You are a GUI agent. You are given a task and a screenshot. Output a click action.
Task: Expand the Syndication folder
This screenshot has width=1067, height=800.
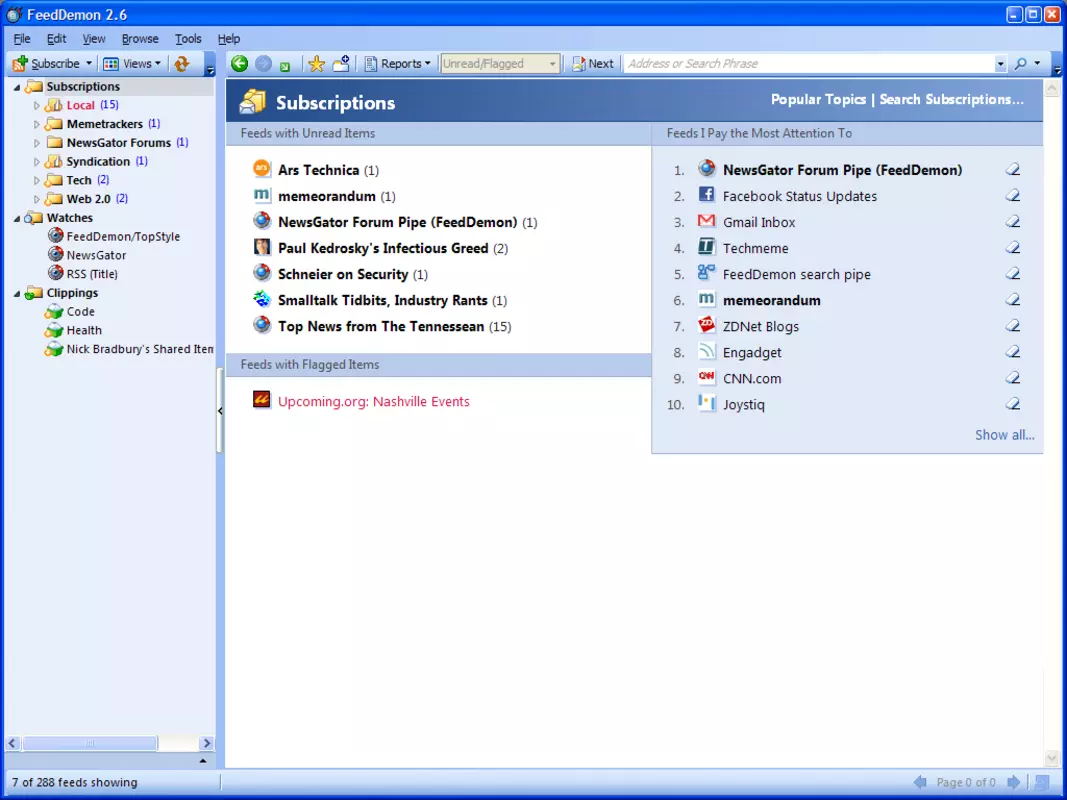coord(37,161)
